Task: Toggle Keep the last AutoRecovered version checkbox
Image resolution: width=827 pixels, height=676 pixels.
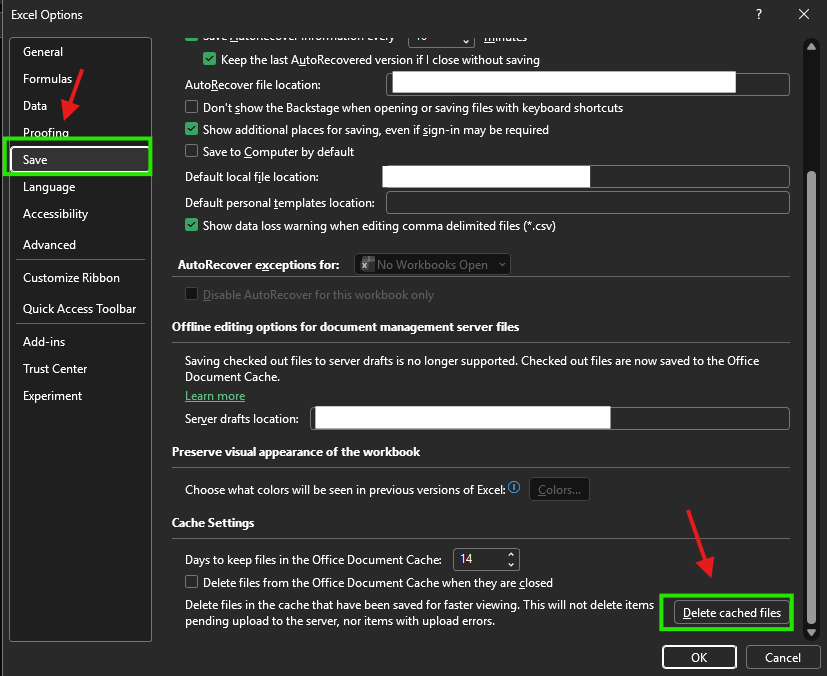Action: point(209,59)
